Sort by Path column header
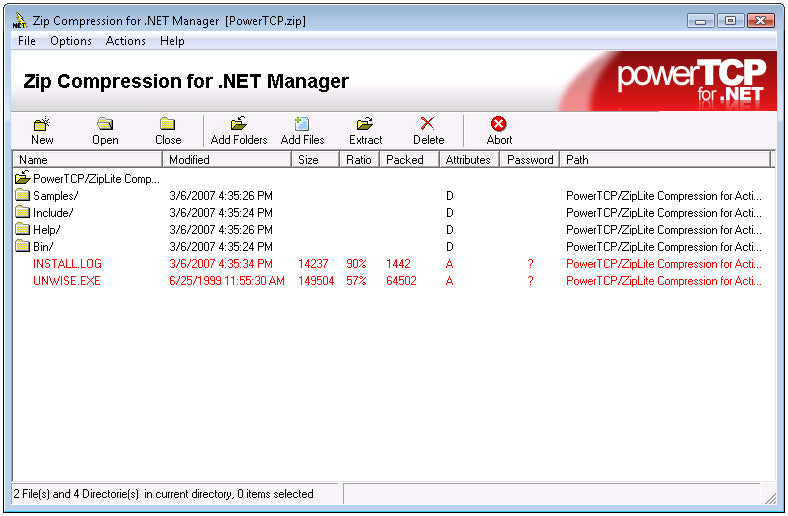This screenshot has width=788, height=516. coord(665,160)
